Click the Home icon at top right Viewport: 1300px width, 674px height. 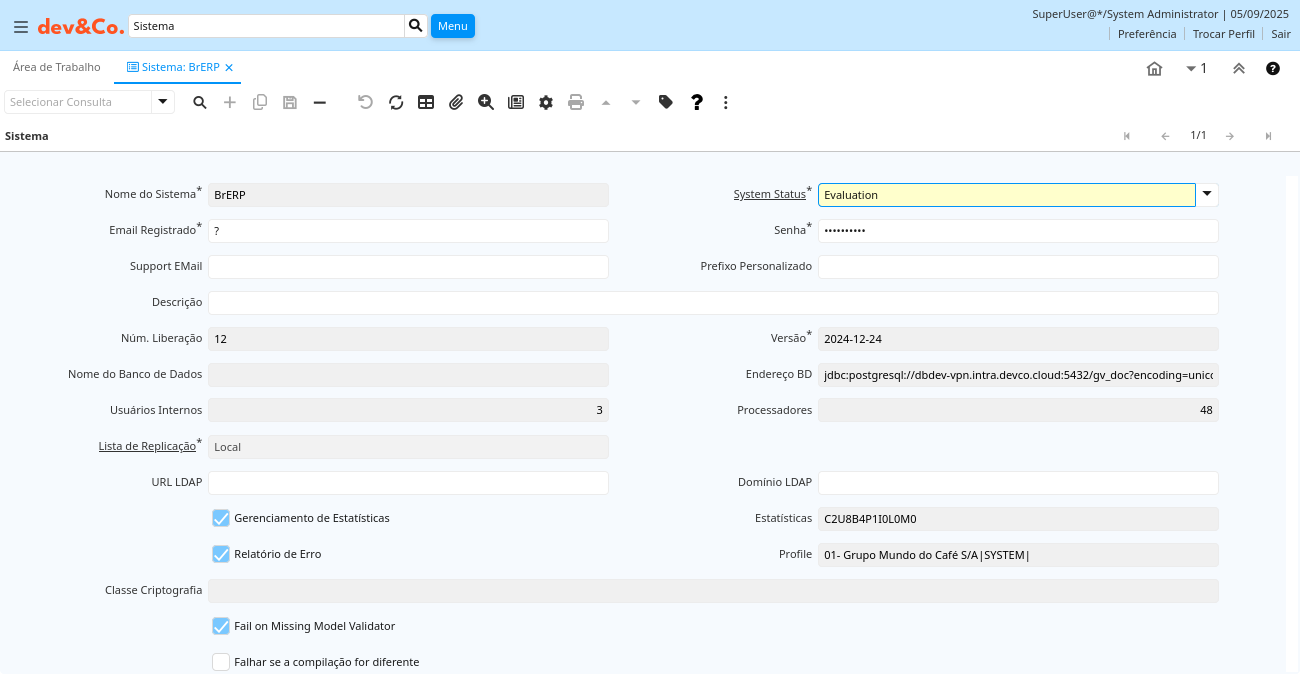click(1154, 69)
